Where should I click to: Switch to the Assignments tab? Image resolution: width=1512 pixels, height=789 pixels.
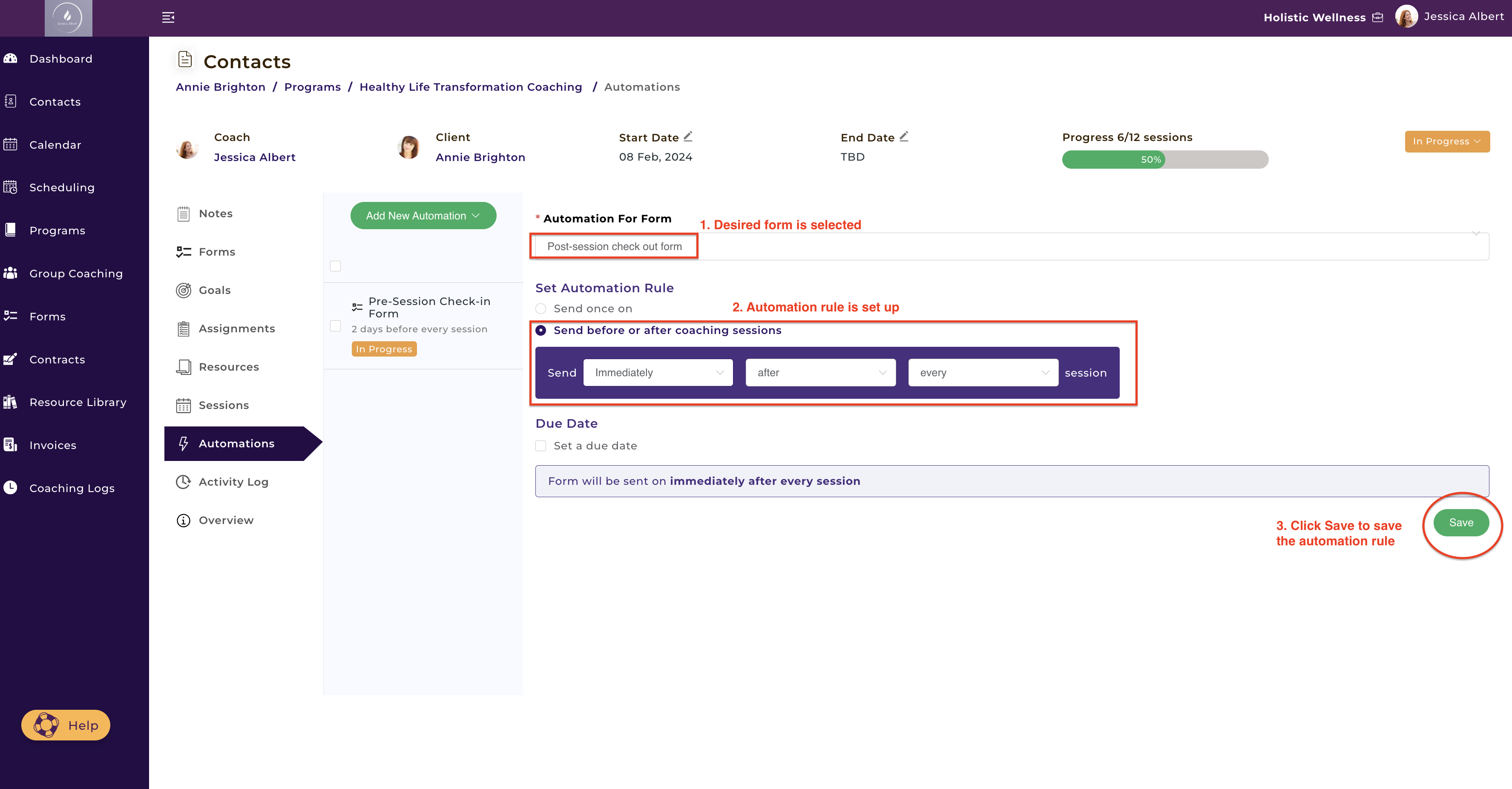pyautogui.click(x=236, y=329)
